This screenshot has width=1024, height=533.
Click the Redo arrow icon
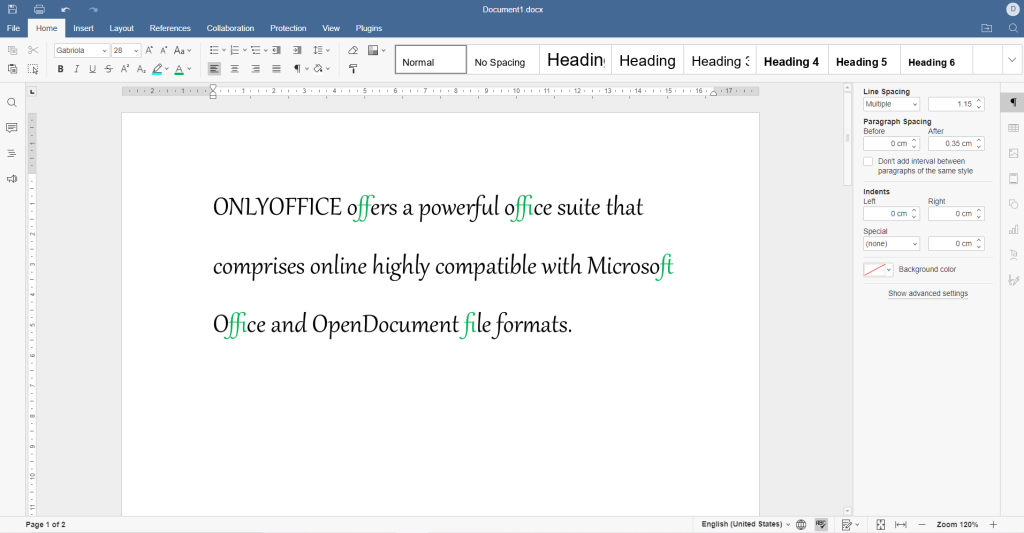(x=93, y=9)
